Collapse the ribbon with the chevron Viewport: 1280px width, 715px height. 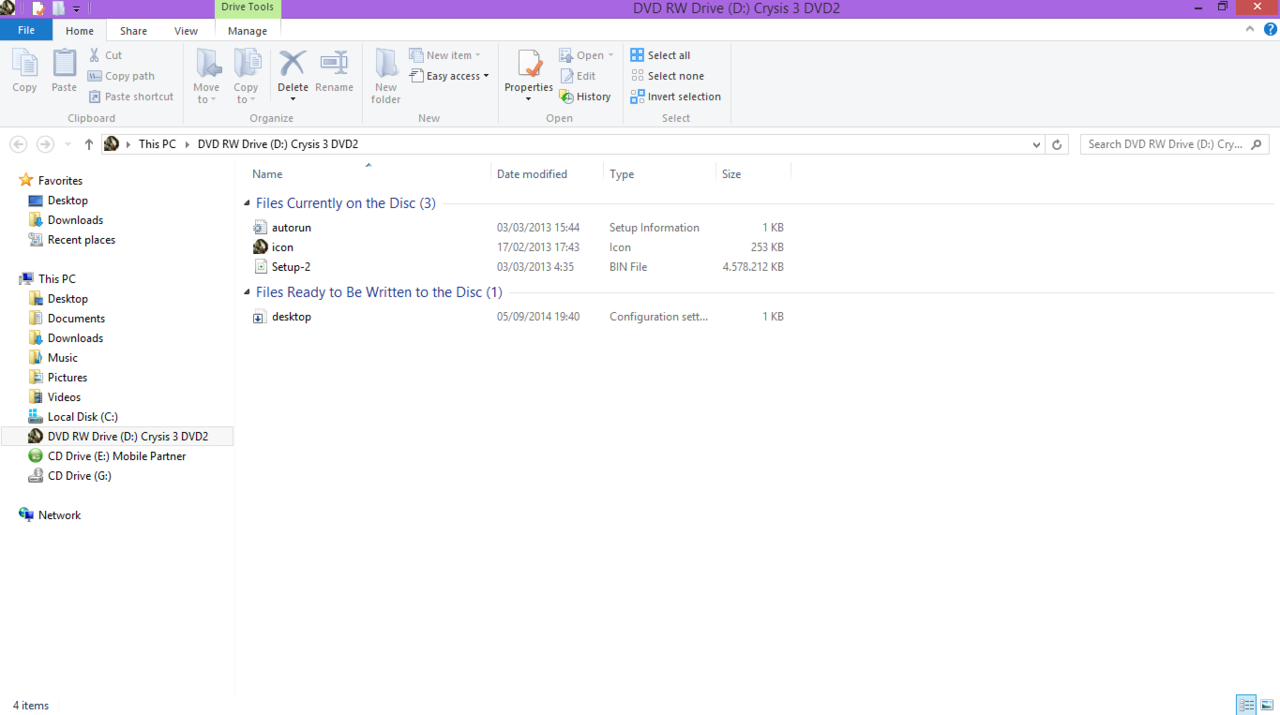pos(1250,30)
